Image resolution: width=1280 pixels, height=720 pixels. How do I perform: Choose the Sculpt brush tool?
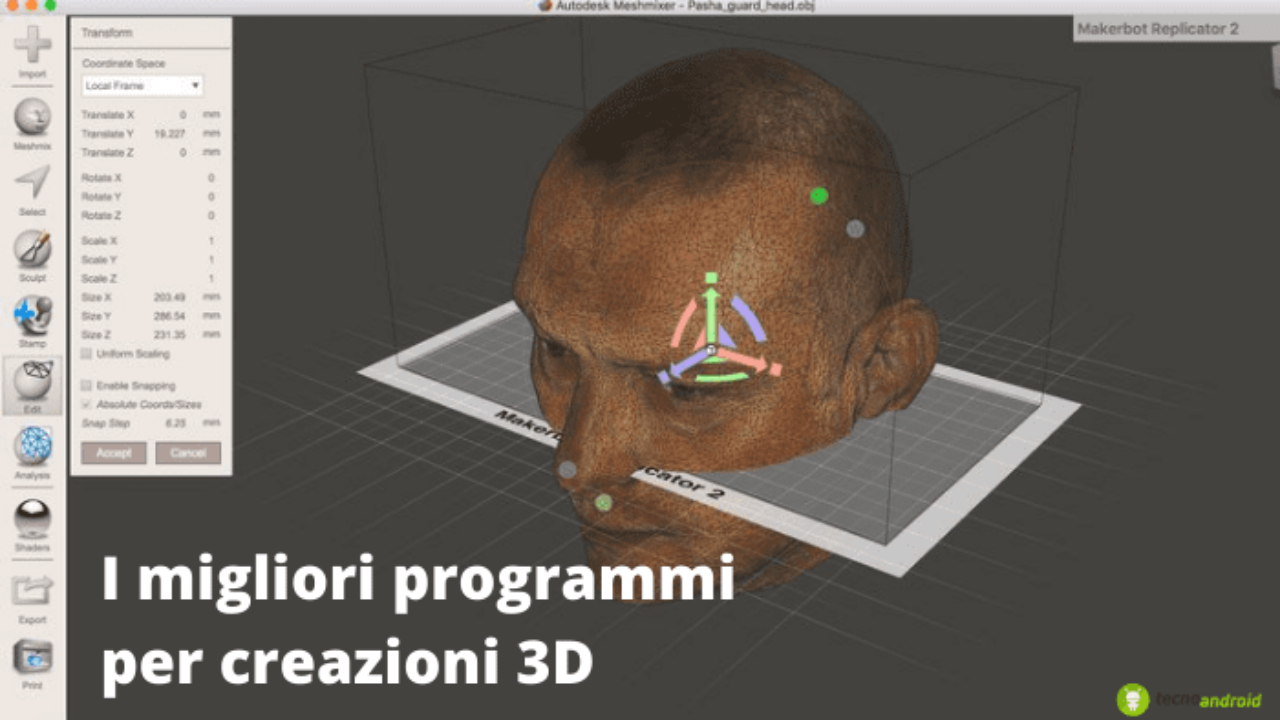click(33, 249)
